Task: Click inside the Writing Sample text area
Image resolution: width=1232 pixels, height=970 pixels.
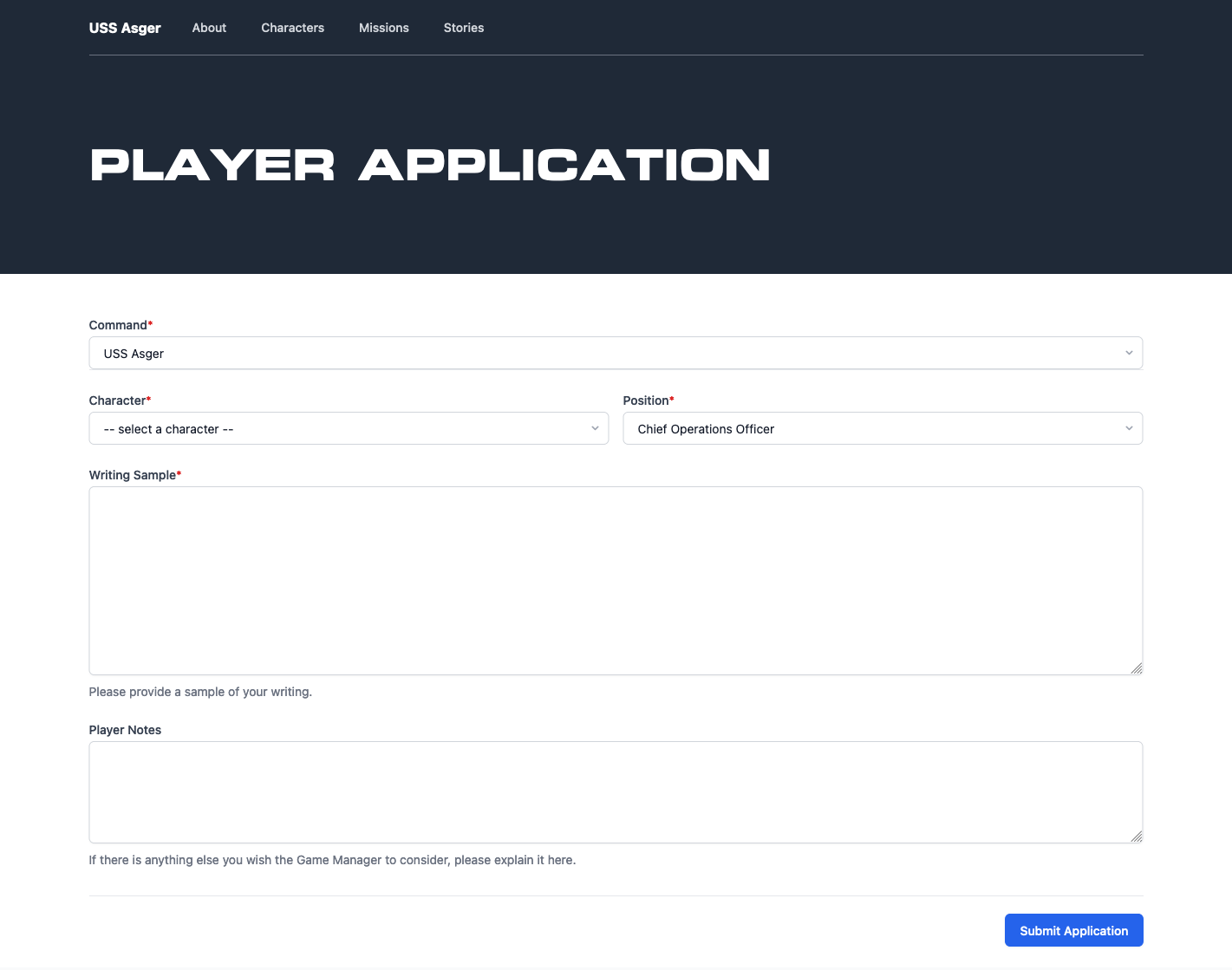Action: tap(616, 581)
